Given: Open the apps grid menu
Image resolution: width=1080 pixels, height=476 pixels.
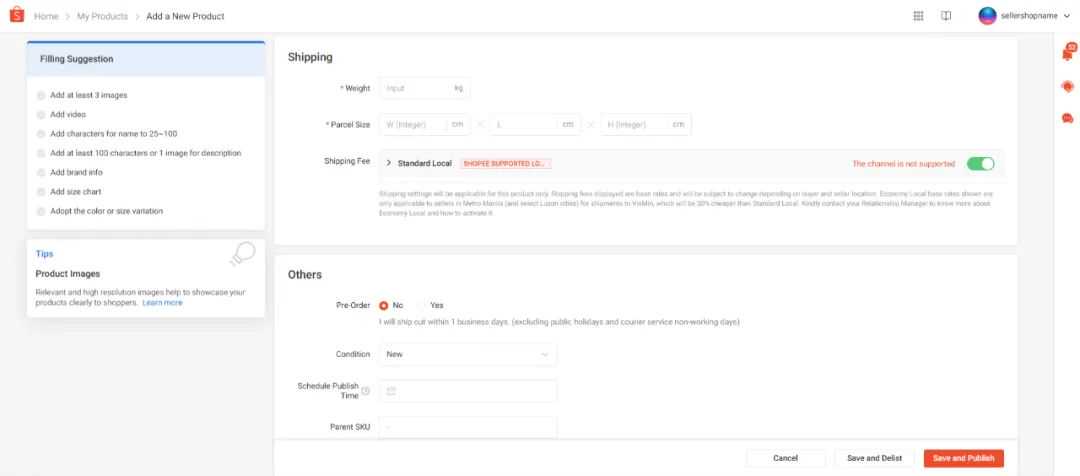Looking at the screenshot, I should (x=918, y=16).
